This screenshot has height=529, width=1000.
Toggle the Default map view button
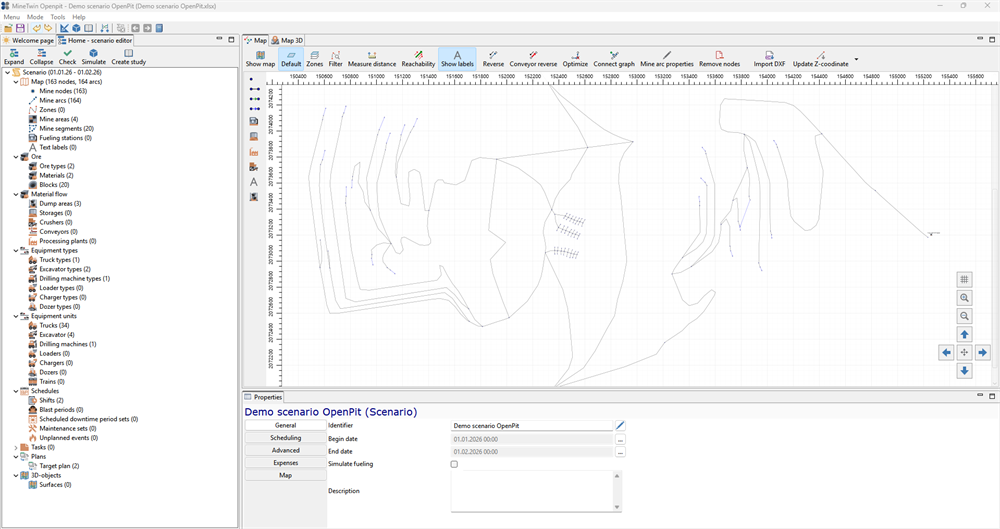(x=291, y=59)
